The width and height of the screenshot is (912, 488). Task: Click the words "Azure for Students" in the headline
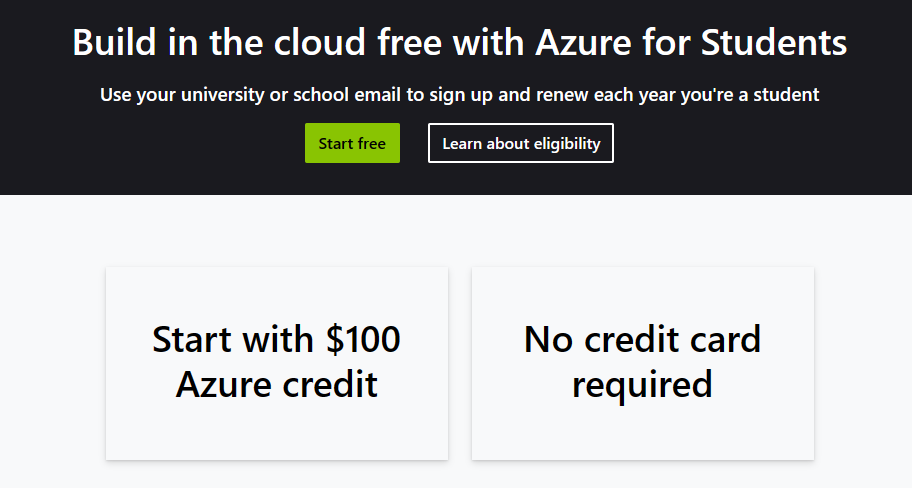tap(691, 42)
